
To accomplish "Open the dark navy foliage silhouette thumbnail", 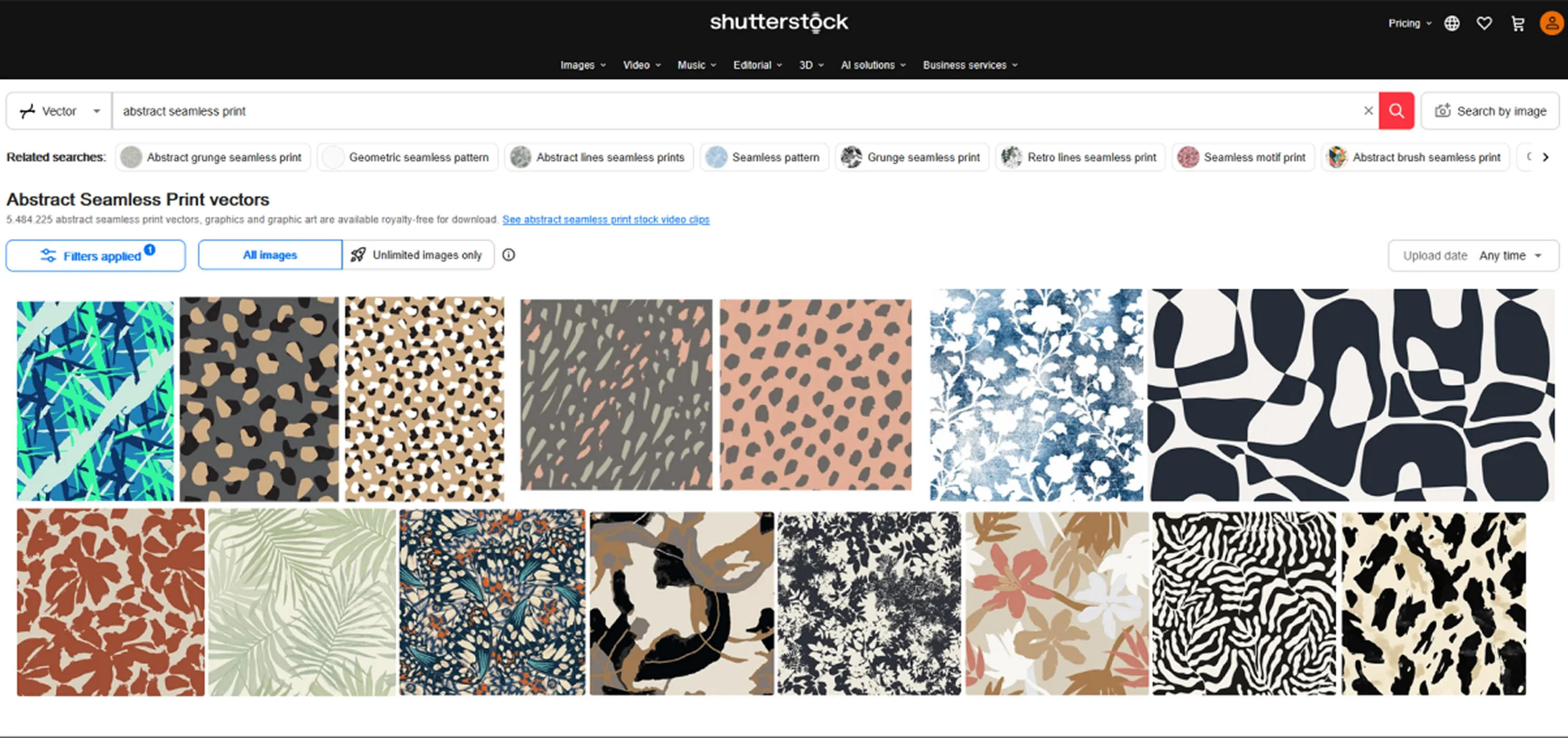I will click(x=869, y=603).
